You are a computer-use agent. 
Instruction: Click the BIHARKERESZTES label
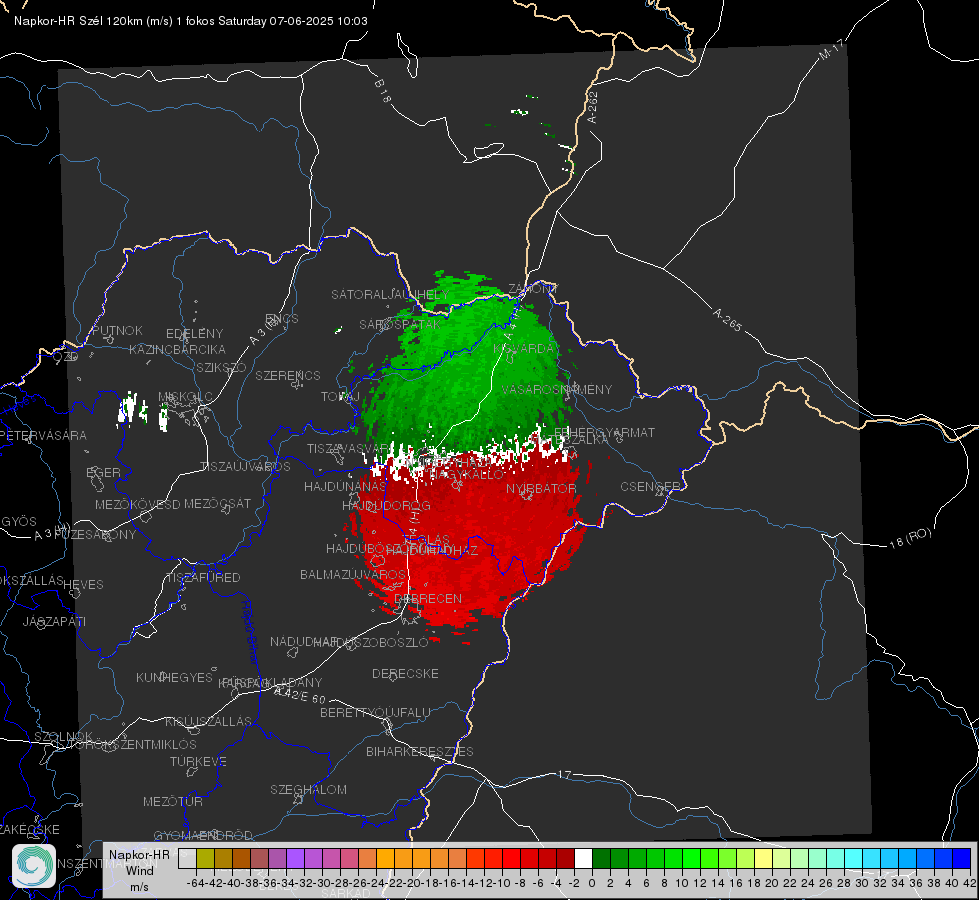pyautogui.click(x=420, y=751)
